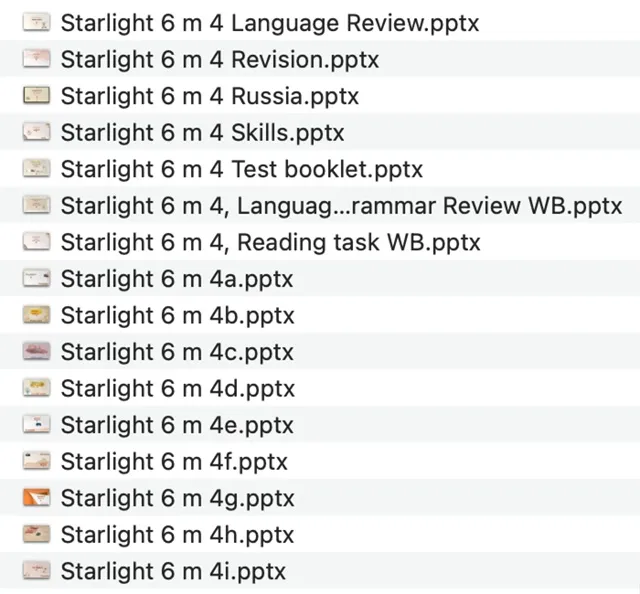This screenshot has width=640, height=594.
Task: Click the Starlight 6 m 4i.pptx thumbnail icon
Action: click(x=37, y=571)
